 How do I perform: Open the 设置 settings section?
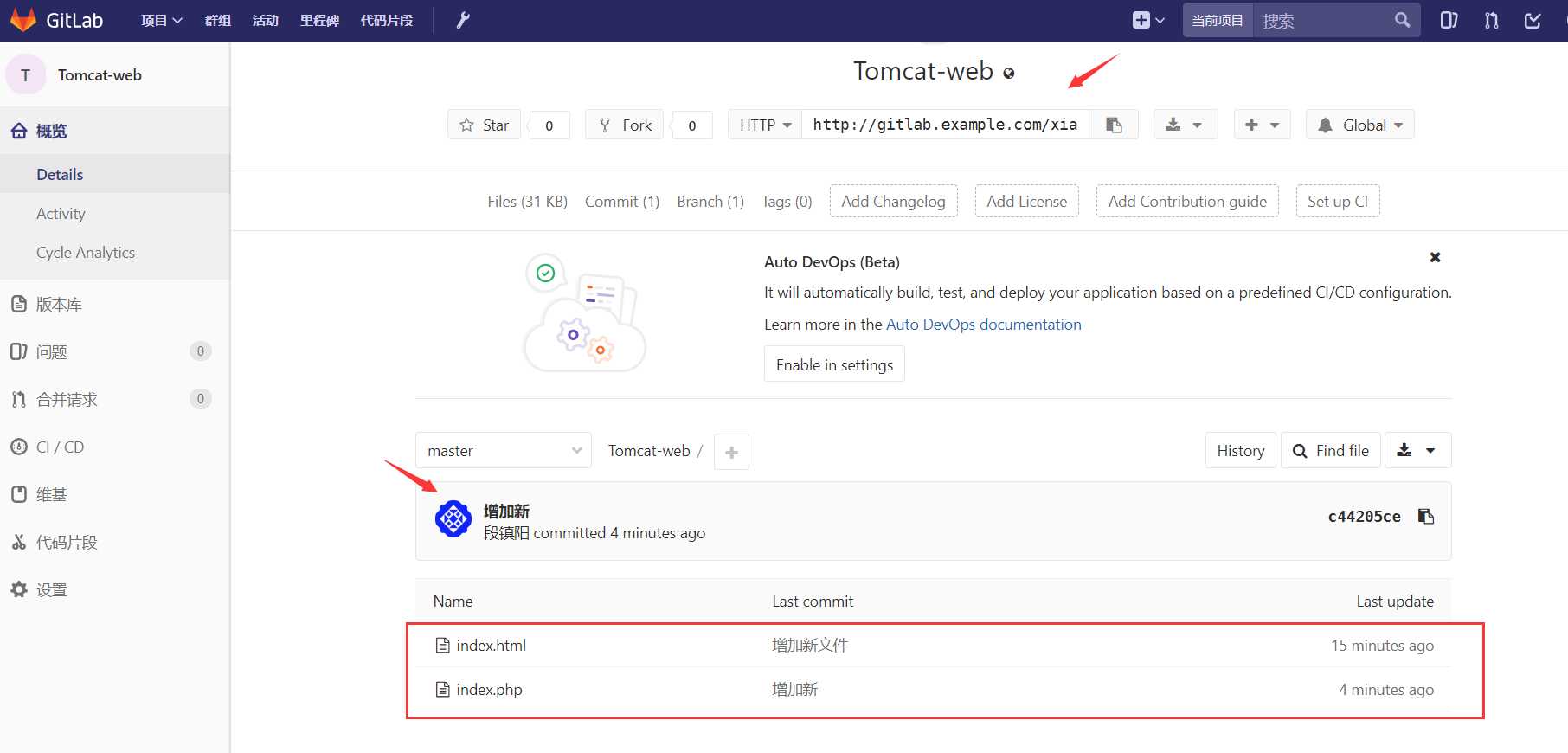(115, 589)
